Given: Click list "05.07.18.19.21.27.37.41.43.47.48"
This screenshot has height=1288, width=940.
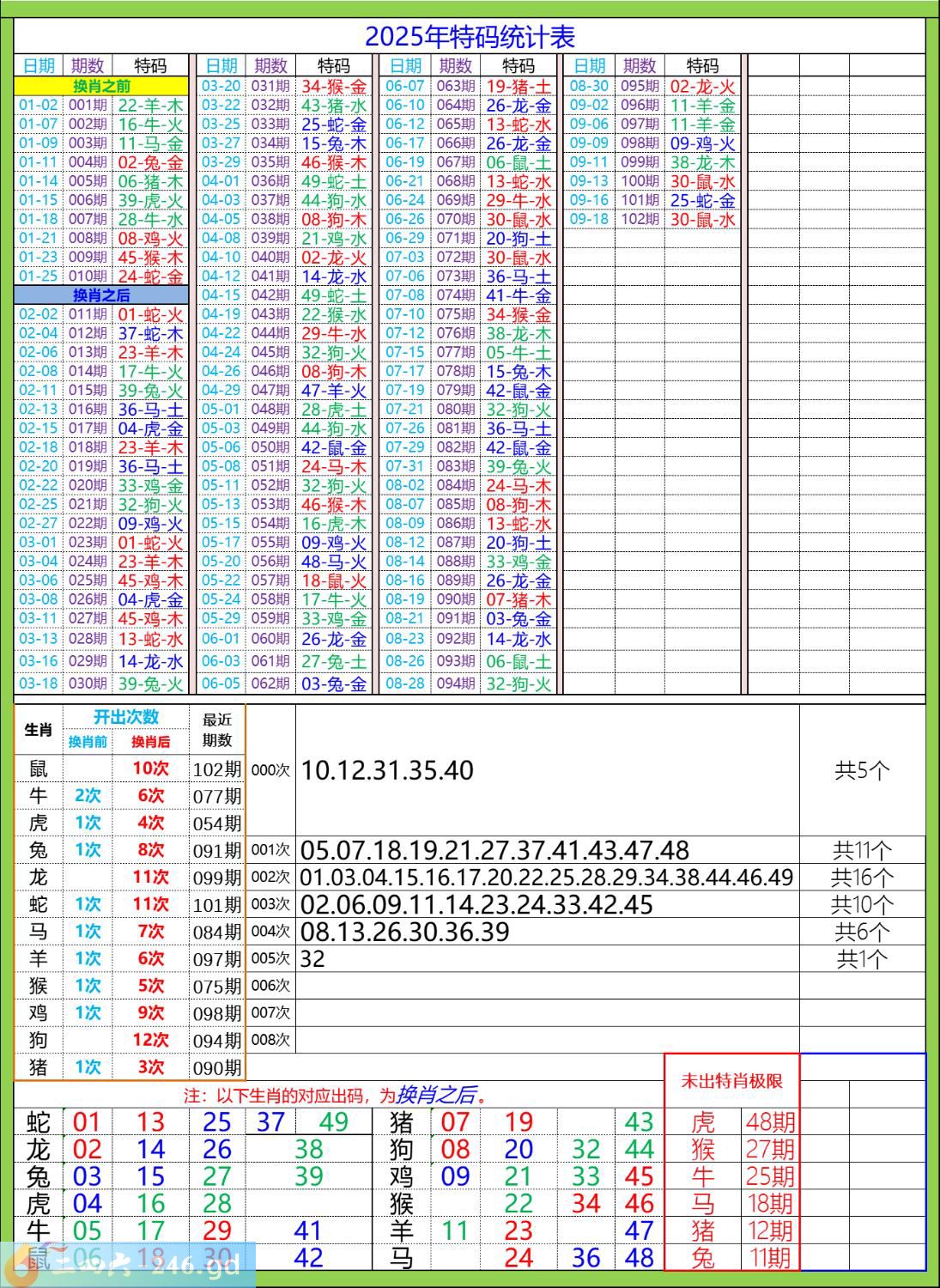Looking at the screenshot, I should (x=494, y=850).
